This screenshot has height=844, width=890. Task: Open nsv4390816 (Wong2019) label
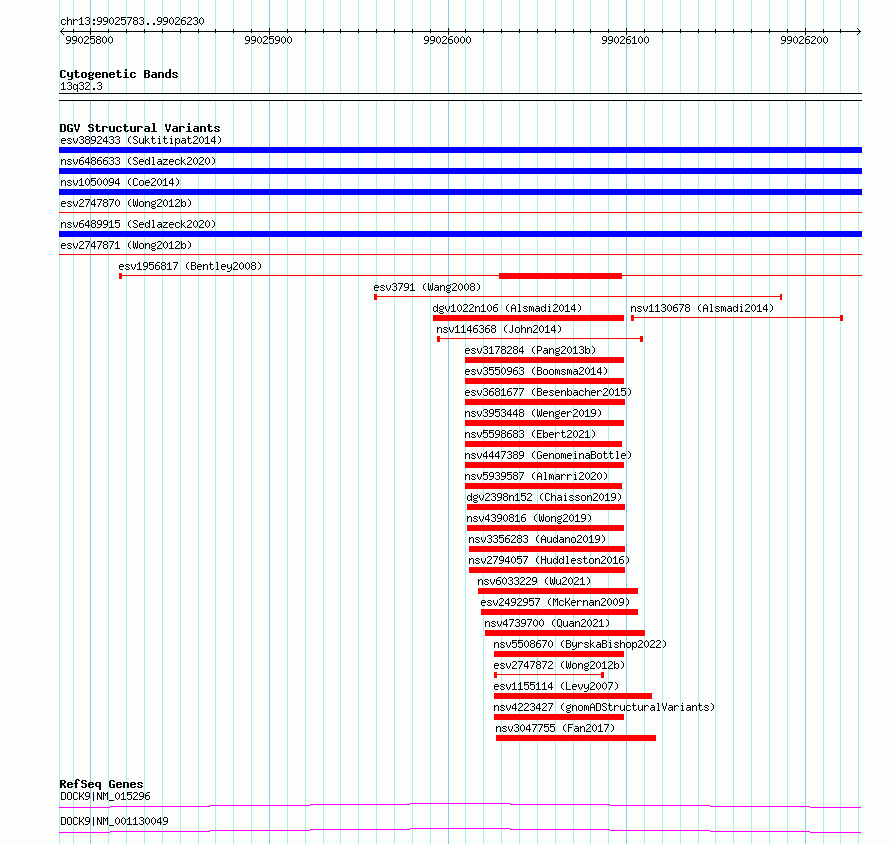point(529,518)
